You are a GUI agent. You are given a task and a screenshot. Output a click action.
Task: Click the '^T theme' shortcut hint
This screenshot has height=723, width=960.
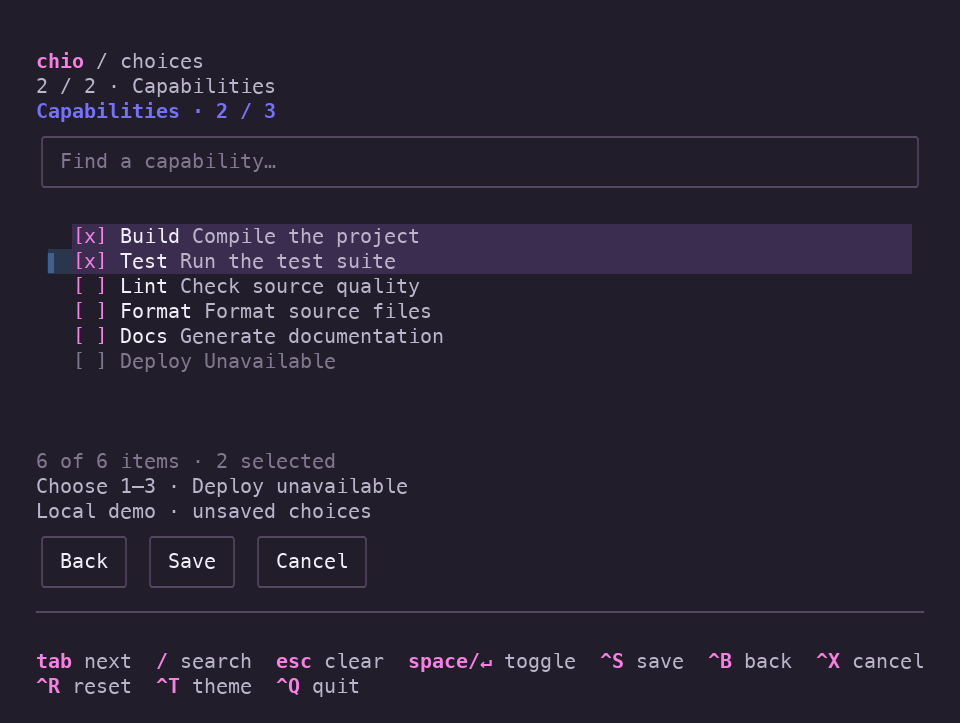tap(204, 687)
